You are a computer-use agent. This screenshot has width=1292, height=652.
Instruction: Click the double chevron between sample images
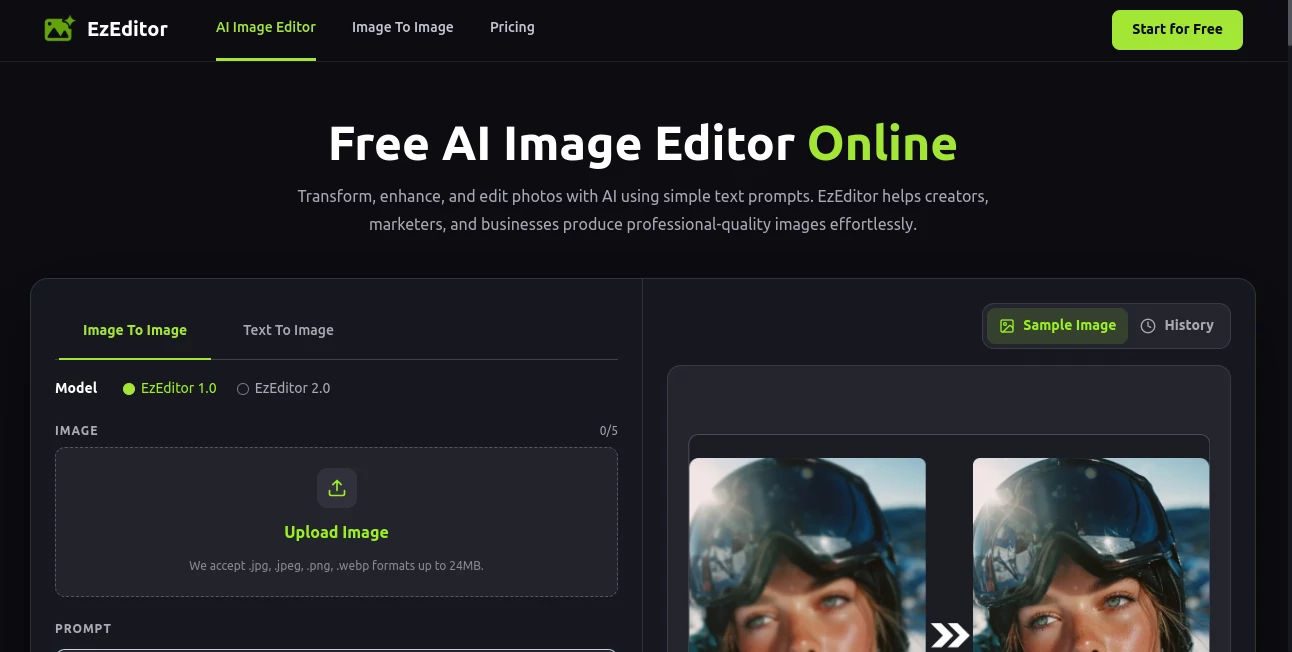tap(949, 635)
